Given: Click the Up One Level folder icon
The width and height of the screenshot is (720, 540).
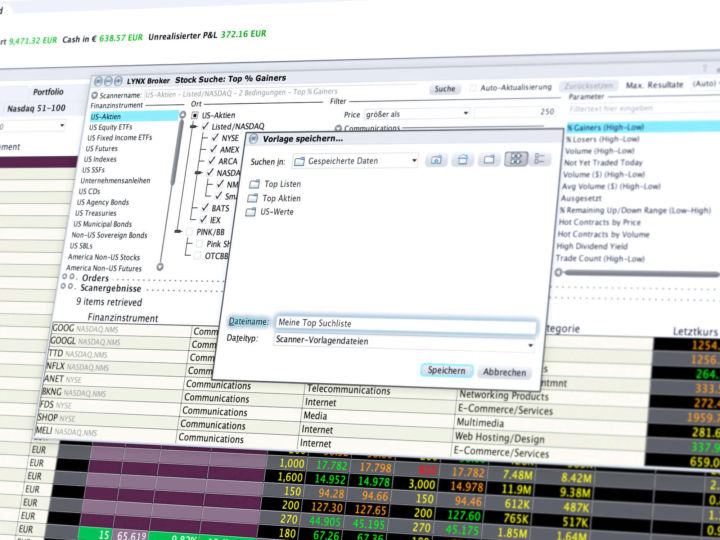Looking at the screenshot, I should tap(436, 160).
